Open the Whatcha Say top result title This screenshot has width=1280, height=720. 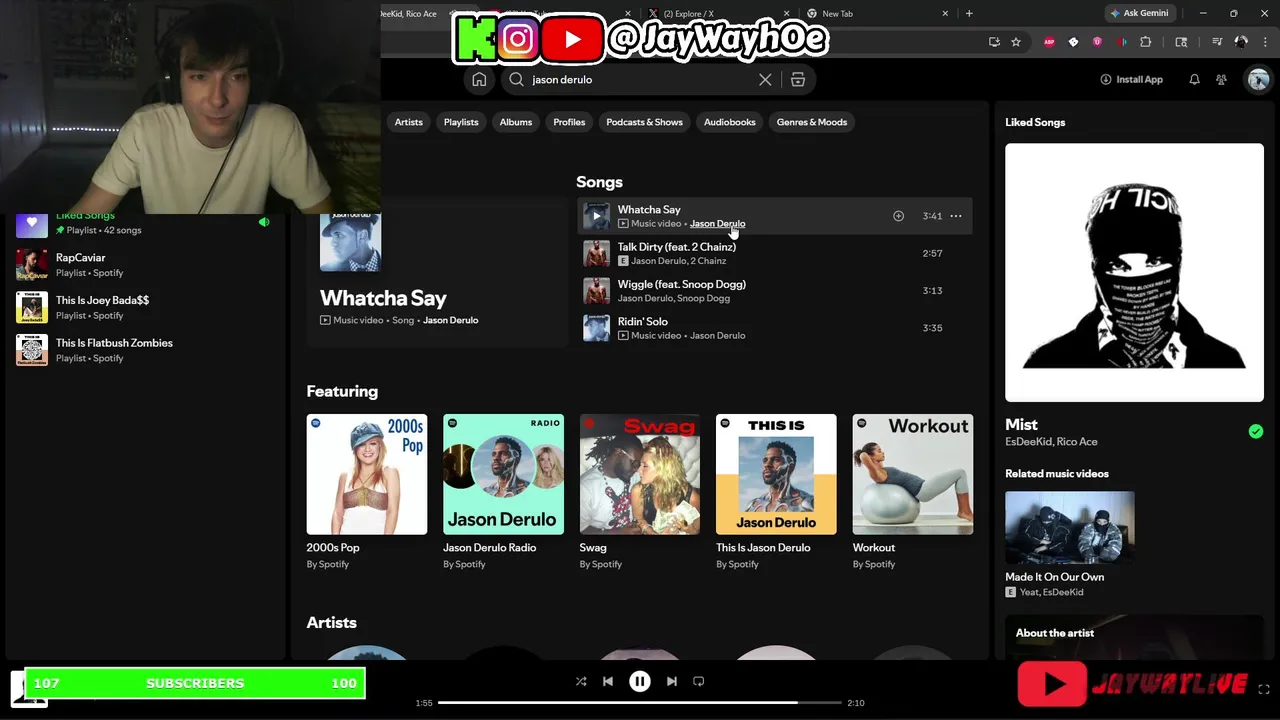pyautogui.click(x=383, y=298)
